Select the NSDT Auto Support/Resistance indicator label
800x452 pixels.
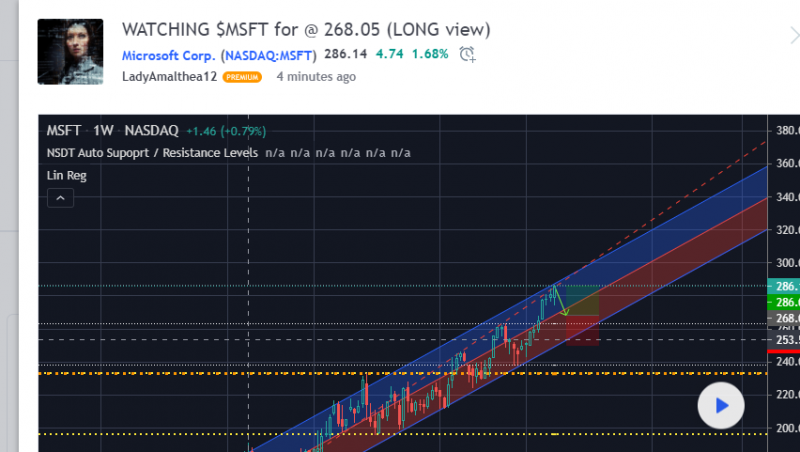pos(152,153)
